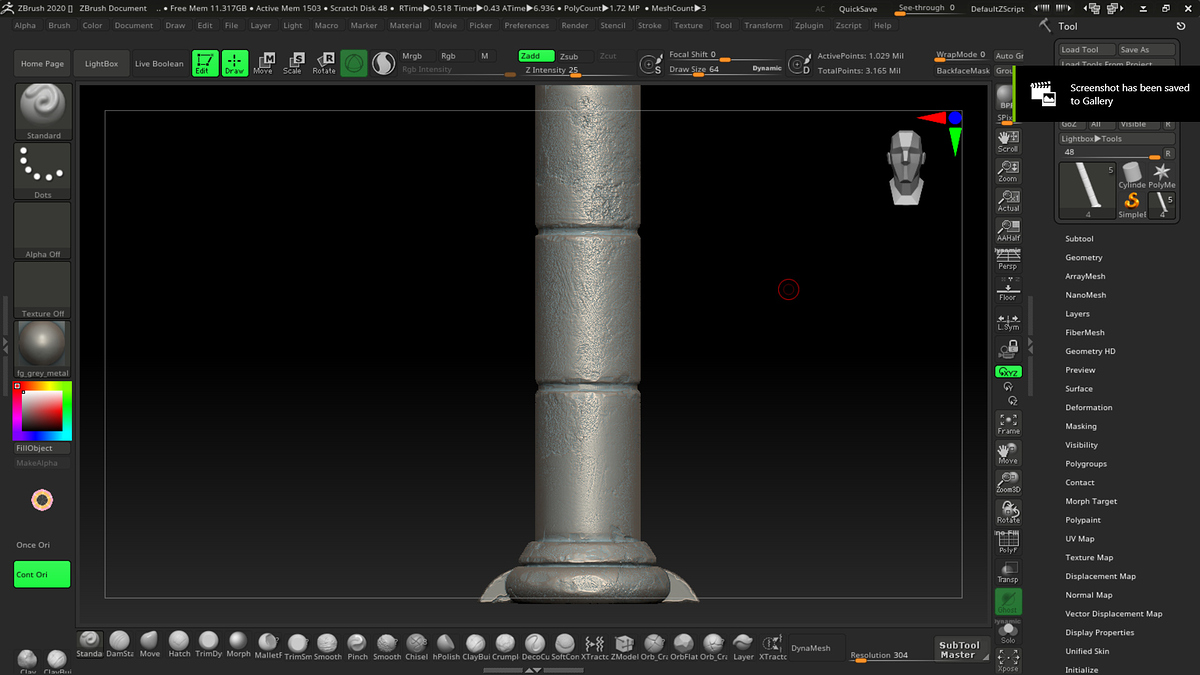Open the LightBox browser

point(101,63)
